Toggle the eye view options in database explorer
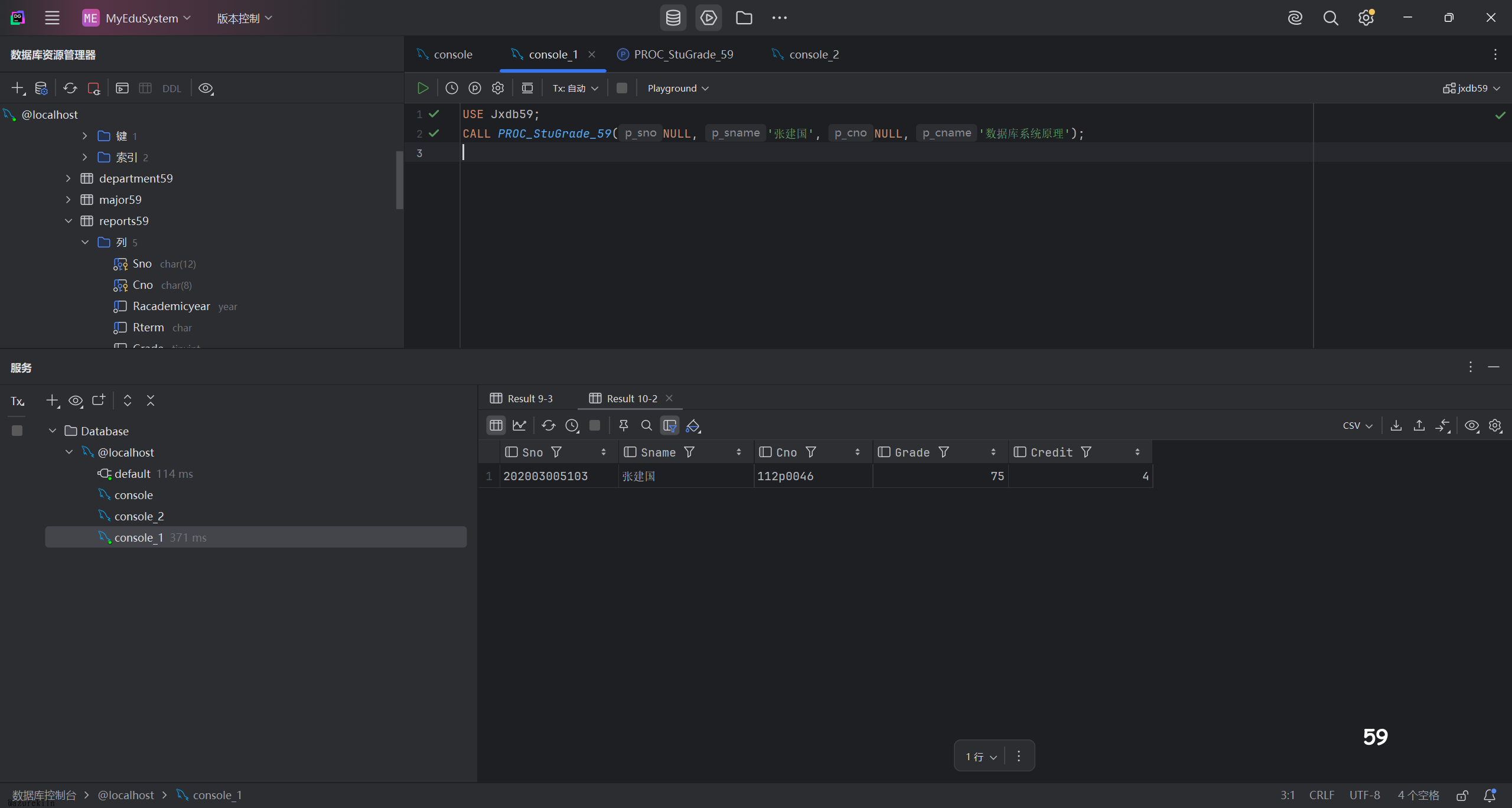 click(x=205, y=88)
